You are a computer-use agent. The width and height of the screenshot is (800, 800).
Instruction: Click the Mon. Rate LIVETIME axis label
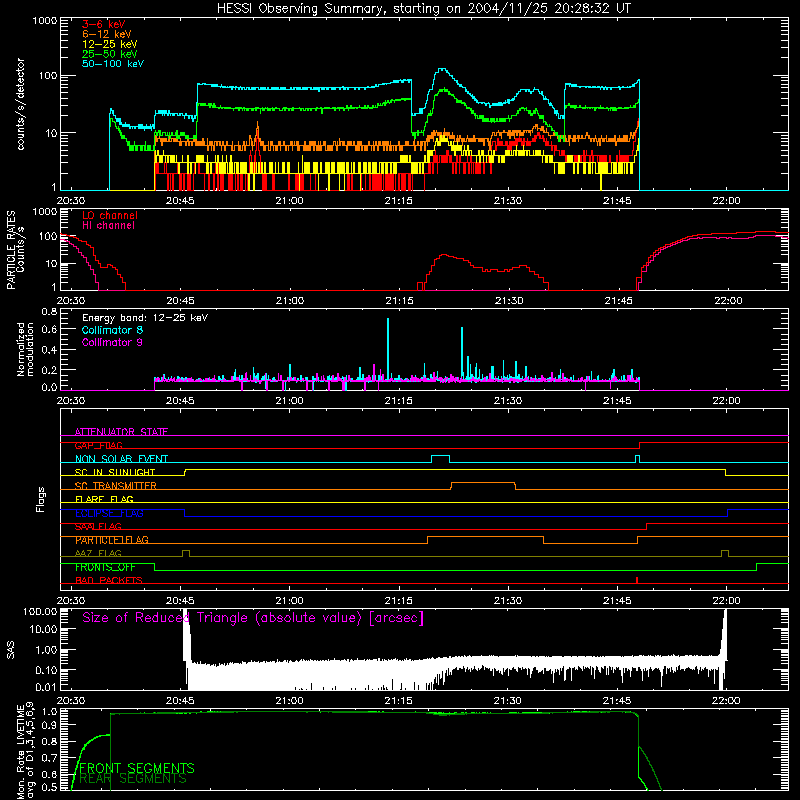click(25, 752)
